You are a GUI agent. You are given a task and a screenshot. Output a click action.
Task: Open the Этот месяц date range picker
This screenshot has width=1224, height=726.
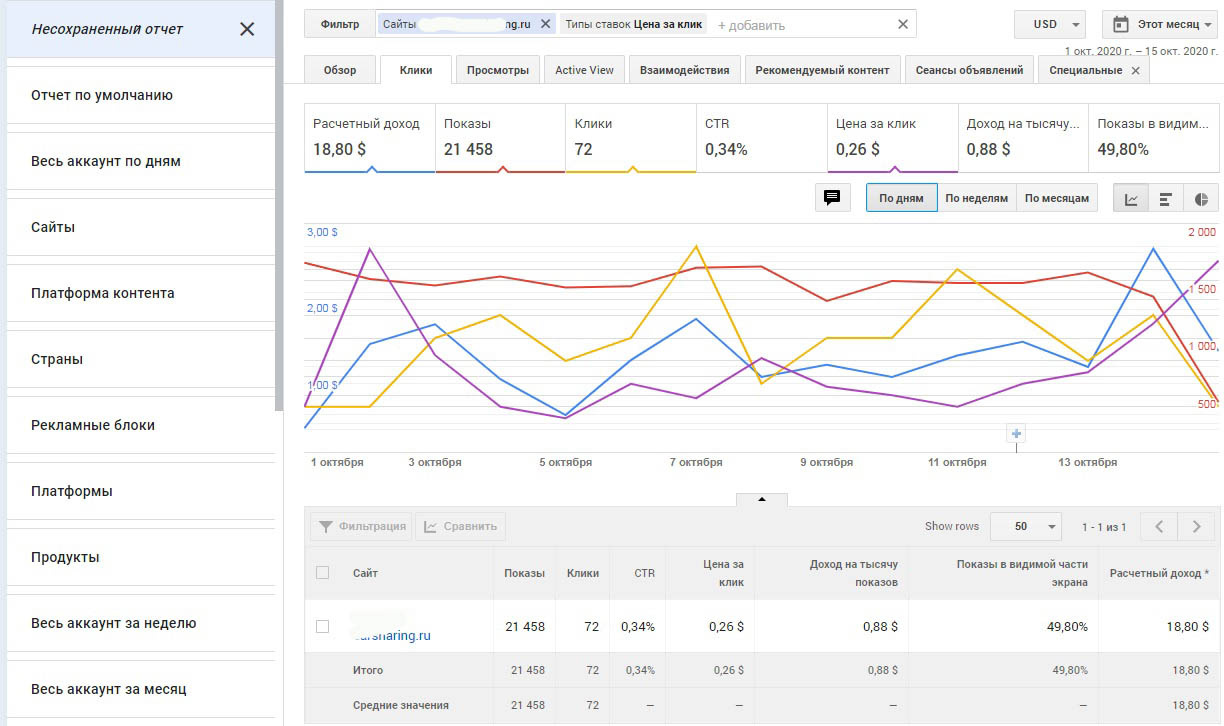(x=1161, y=24)
